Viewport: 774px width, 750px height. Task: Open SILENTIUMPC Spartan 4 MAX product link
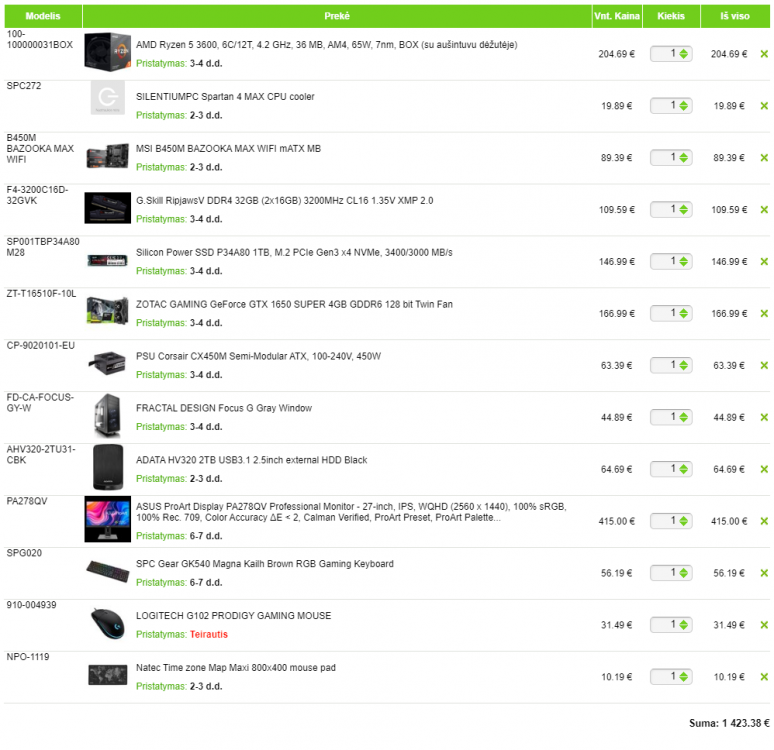[x=225, y=97]
